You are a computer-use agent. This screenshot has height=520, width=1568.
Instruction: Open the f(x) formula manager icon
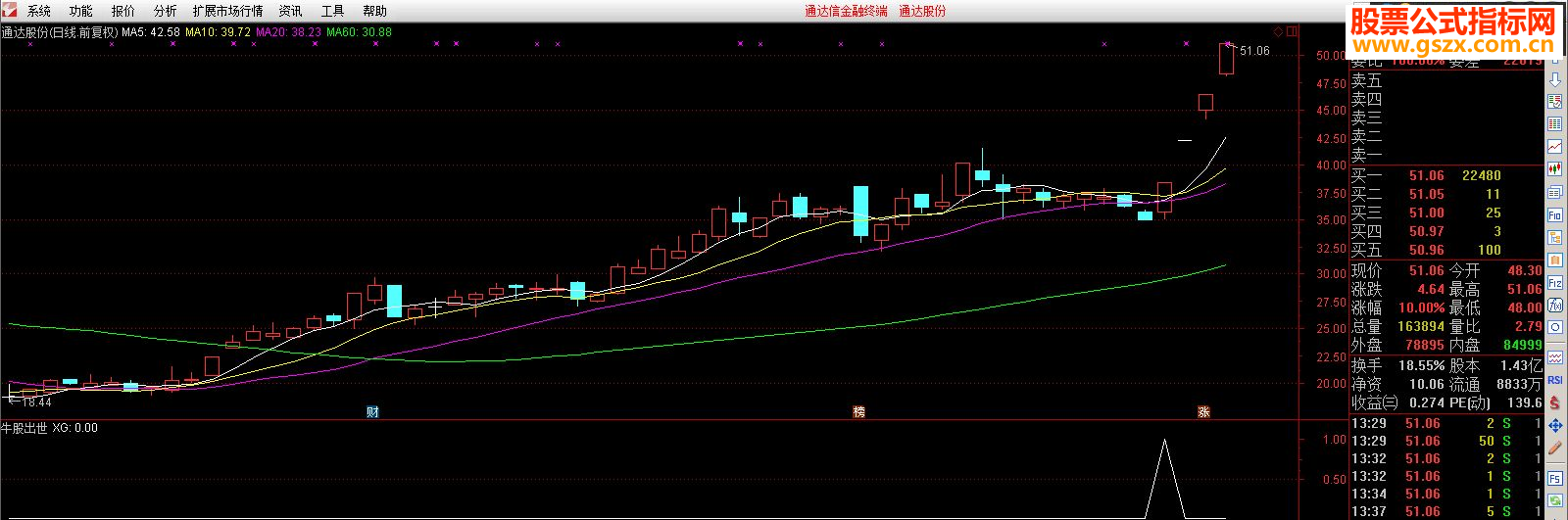click(x=1555, y=306)
